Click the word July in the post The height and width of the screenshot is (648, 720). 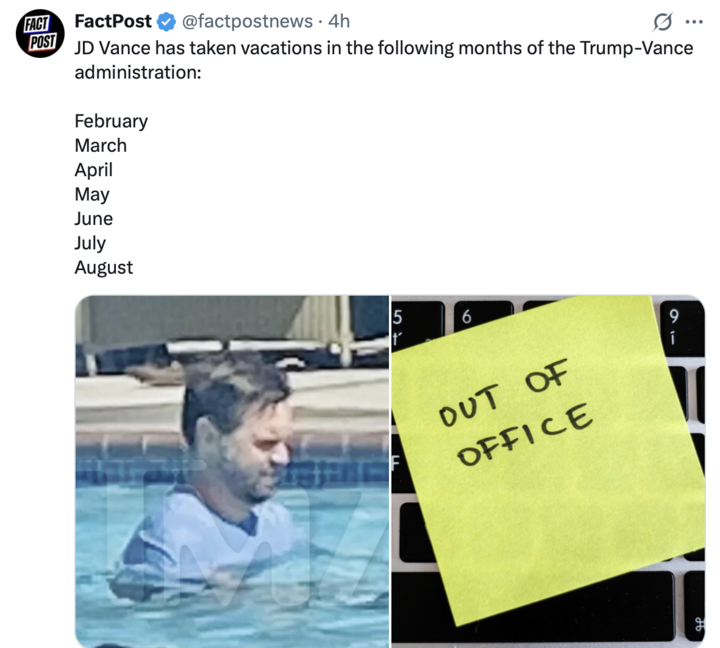90,243
